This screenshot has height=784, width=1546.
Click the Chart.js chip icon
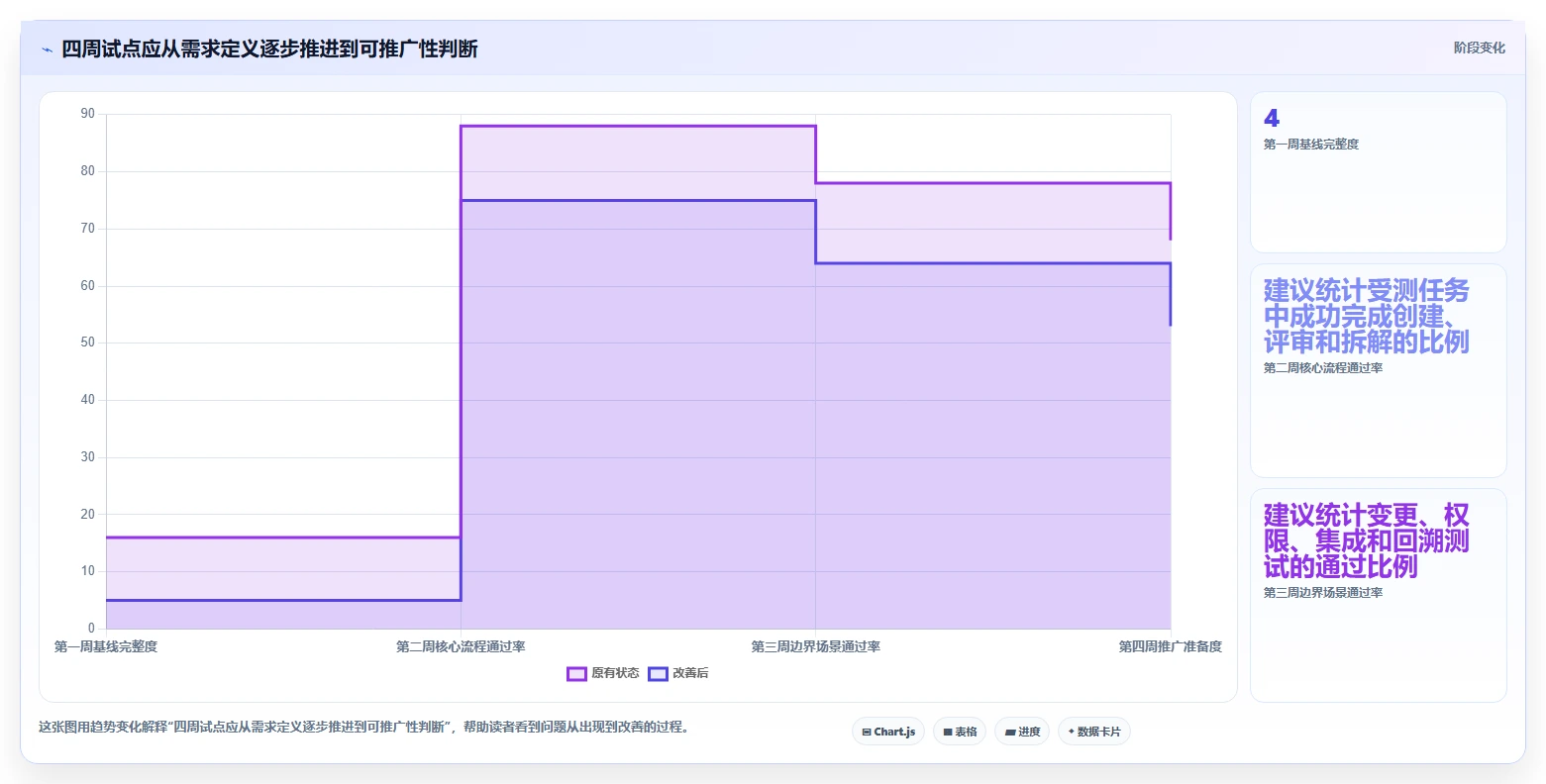[x=867, y=733]
